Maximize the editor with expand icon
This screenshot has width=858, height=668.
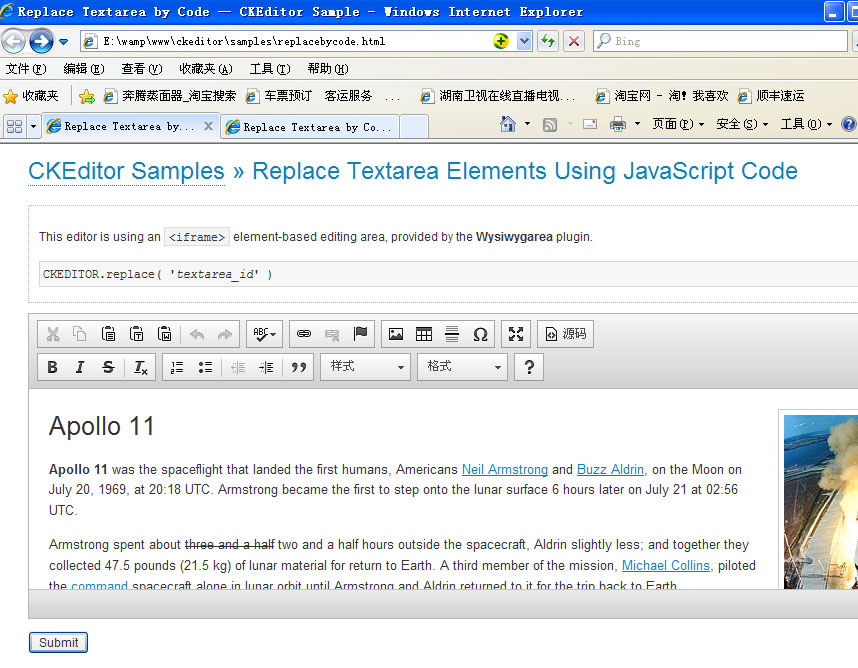tap(516, 334)
